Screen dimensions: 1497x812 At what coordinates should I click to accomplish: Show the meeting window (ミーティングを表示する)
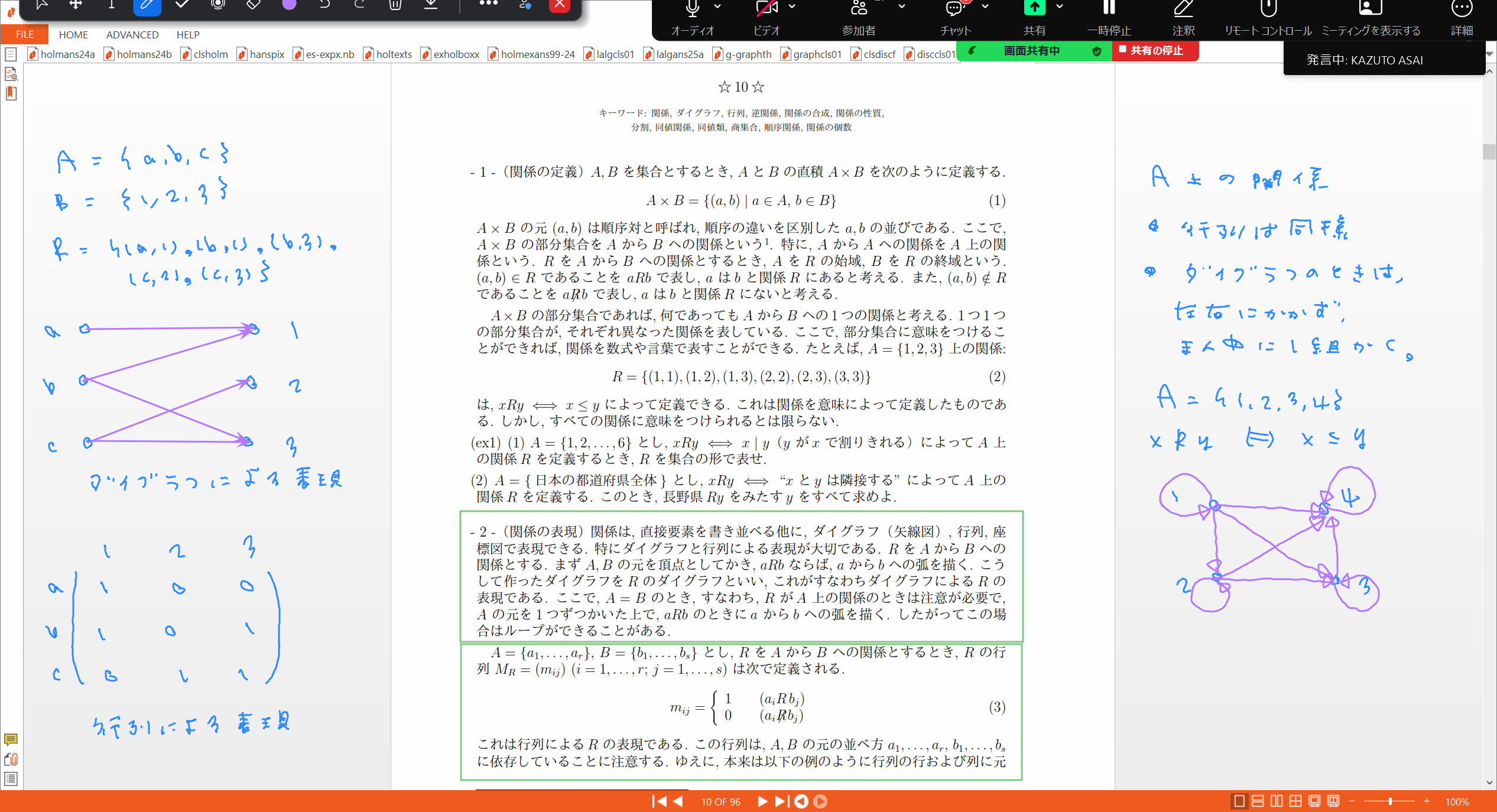(1371, 17)
